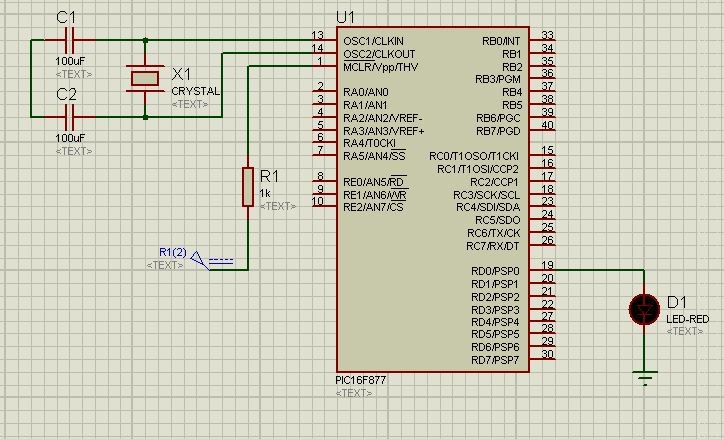
Task: Select the 100uF value under C1
Action: [x=70, y=62]
